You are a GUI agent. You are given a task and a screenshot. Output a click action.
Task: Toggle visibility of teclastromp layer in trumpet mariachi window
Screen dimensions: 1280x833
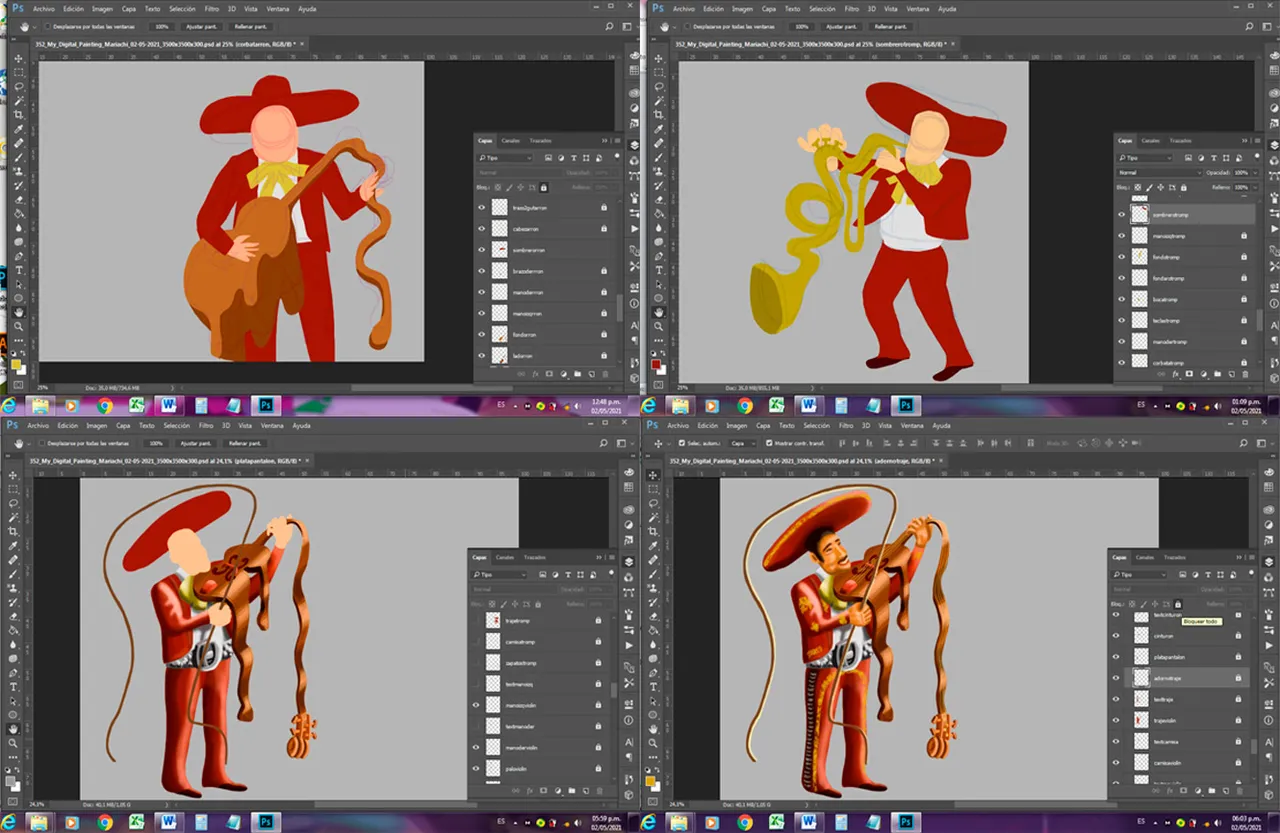tap(1121, 320)
